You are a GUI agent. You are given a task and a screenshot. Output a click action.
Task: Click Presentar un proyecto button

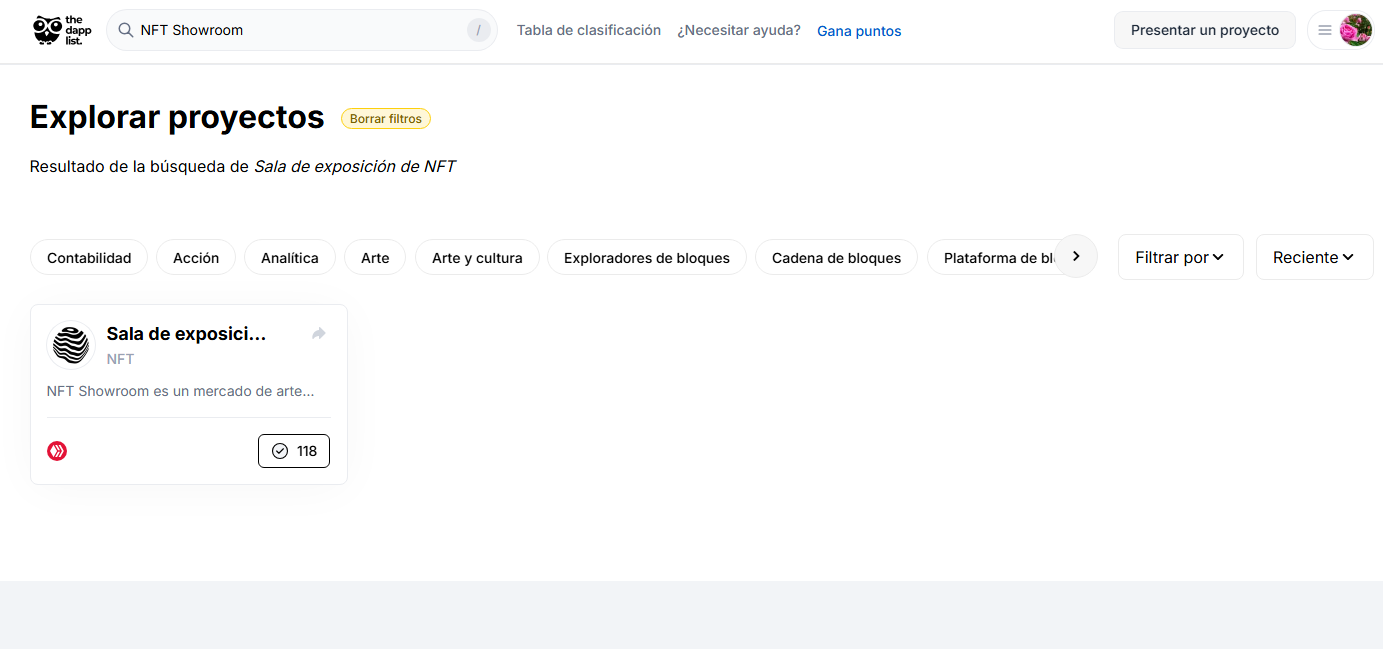[1205, 30]
